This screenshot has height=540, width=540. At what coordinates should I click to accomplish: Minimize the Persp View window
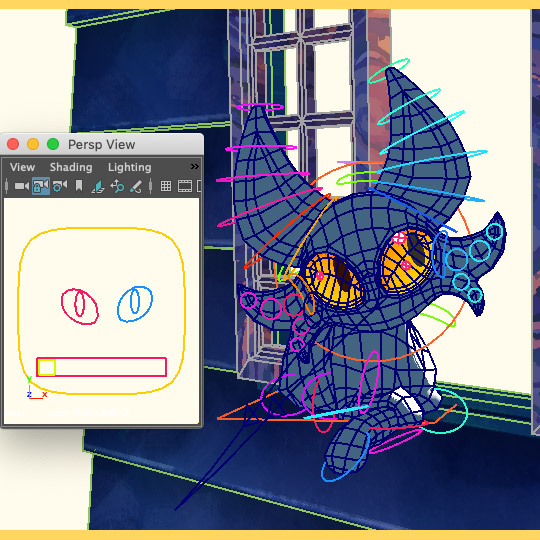pos(33,144)
